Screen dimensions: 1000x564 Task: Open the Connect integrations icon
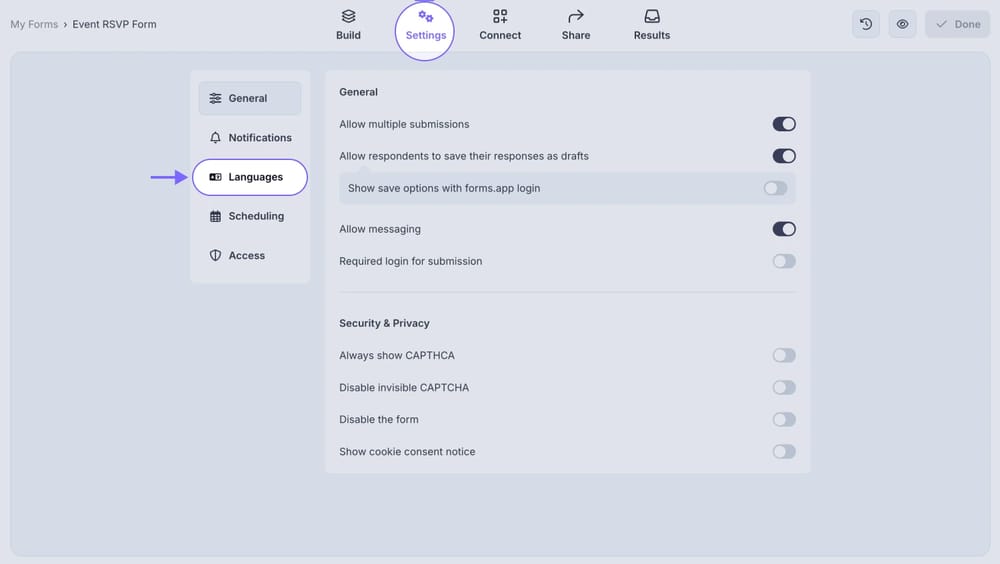pyautogui.click(x=500, y=16)
